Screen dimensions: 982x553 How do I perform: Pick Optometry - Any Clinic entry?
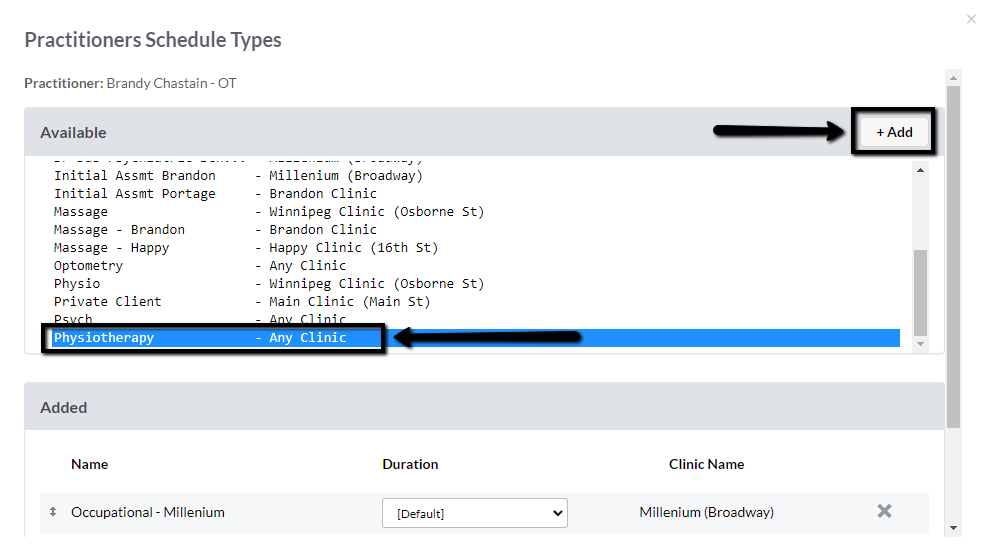pos(476,266)
